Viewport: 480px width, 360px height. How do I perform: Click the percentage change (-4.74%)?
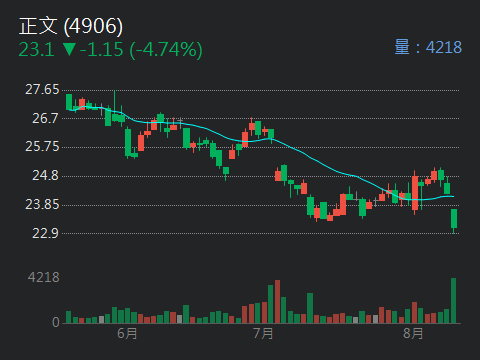coord(166,50)
